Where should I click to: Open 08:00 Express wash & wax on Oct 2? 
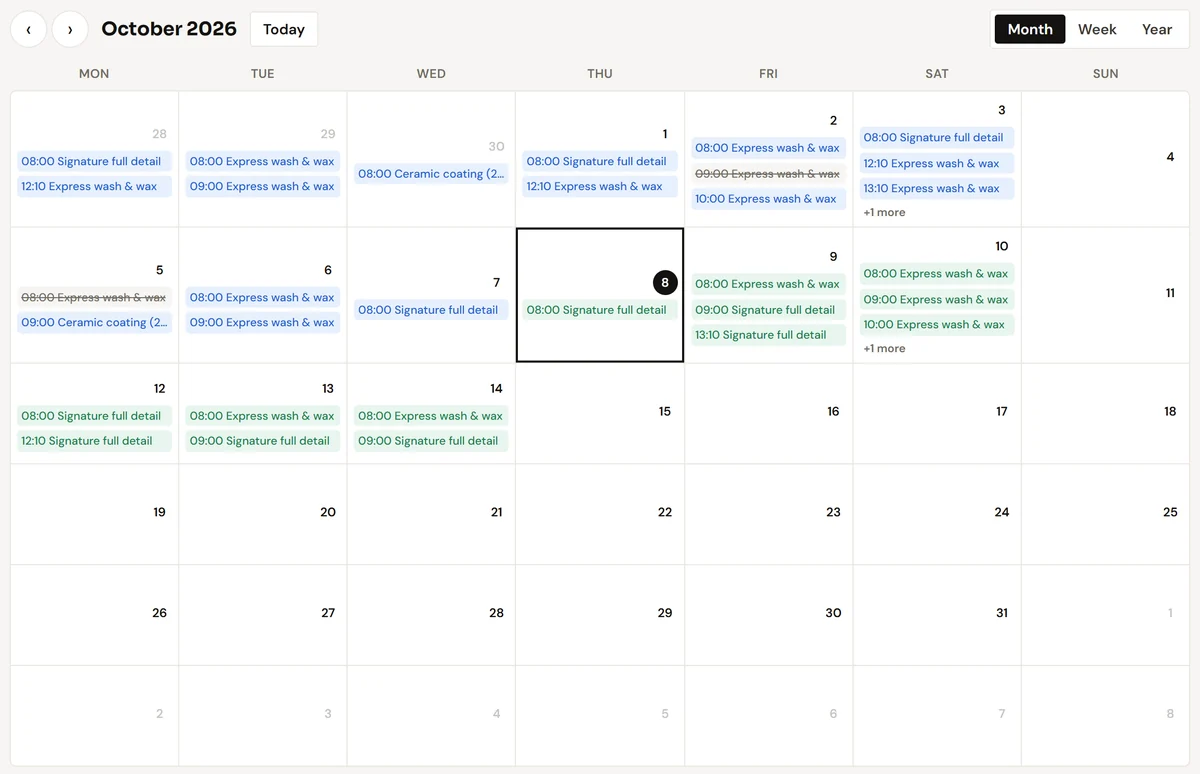point(768,148)
